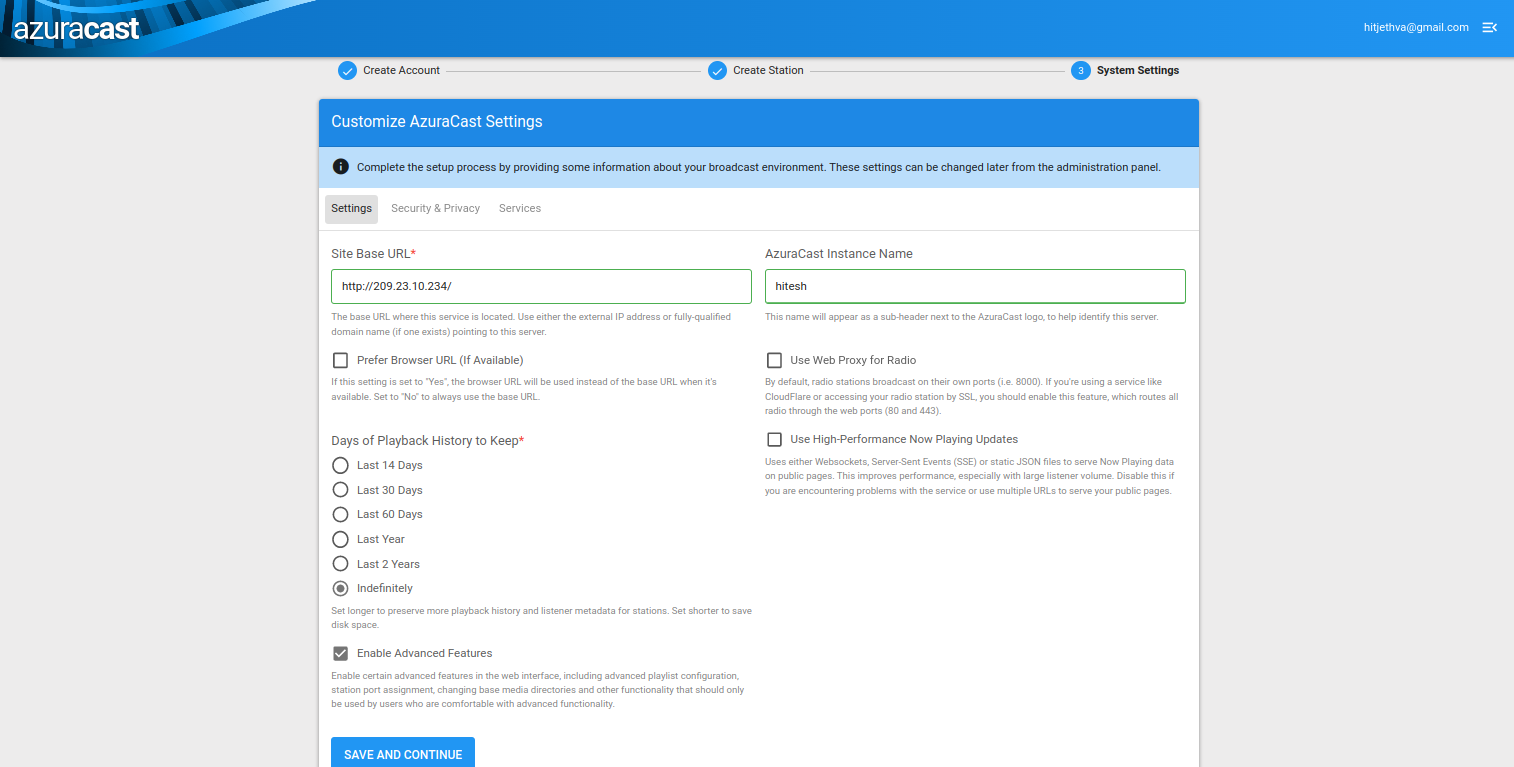Image resolution: width=1514 pixels, height=767 pixels.
Task: Click the step 3 circle icon
Action: [x=1080, y=70]
